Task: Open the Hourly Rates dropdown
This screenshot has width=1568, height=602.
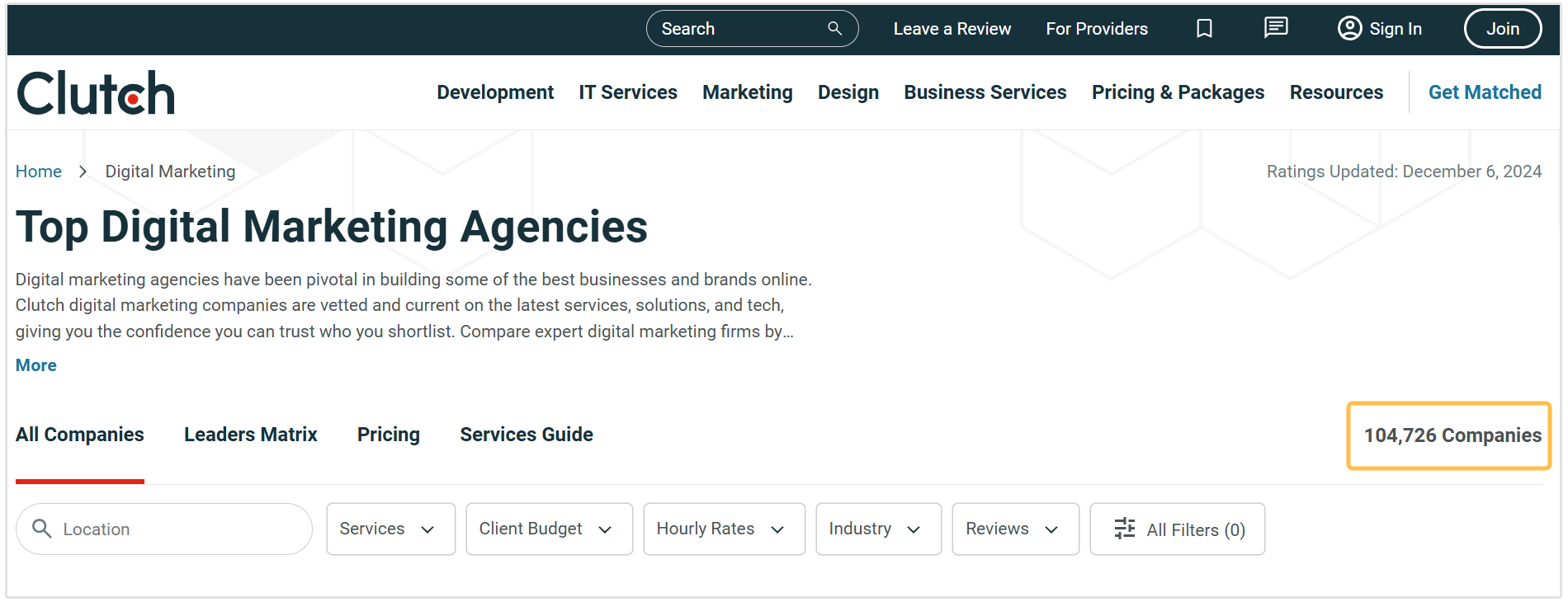Action: (x=725, y=529)
